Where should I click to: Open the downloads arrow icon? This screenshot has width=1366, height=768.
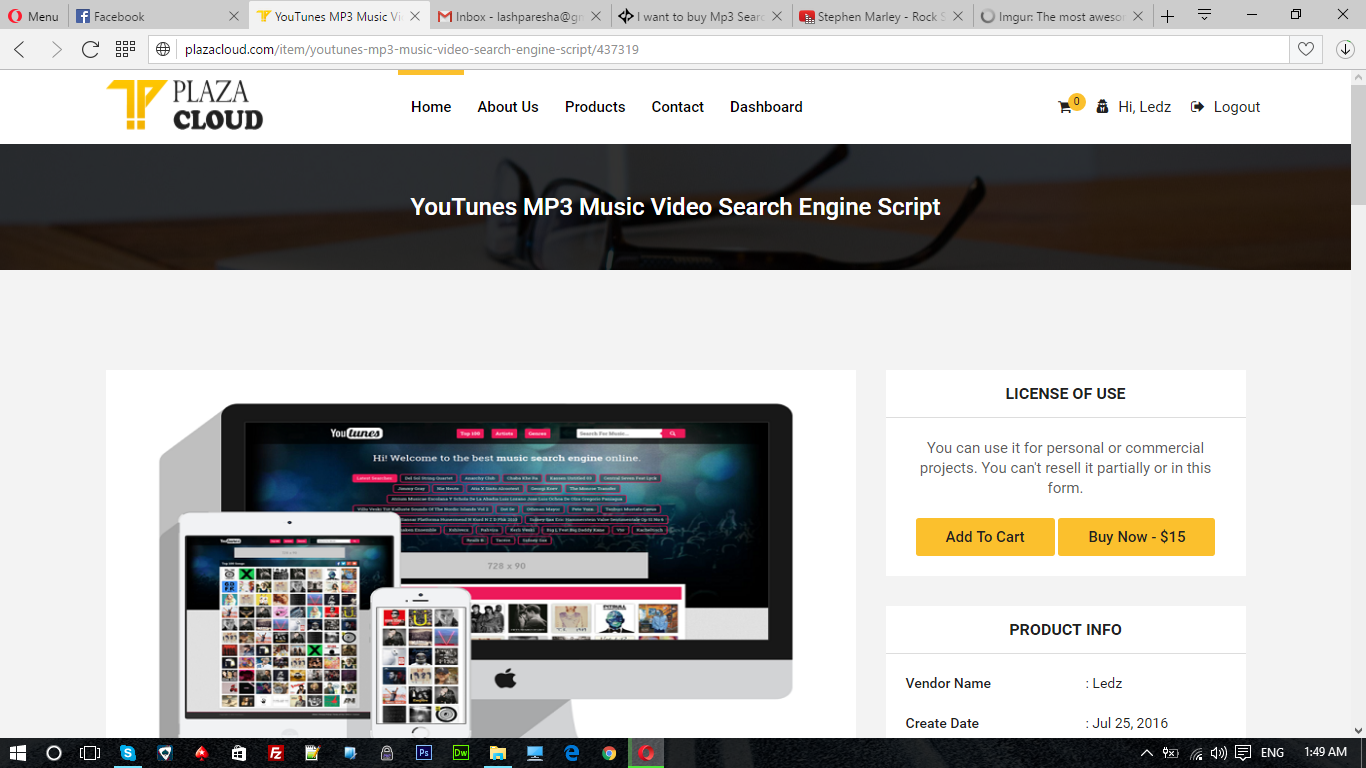click(x=1344, y=49)
